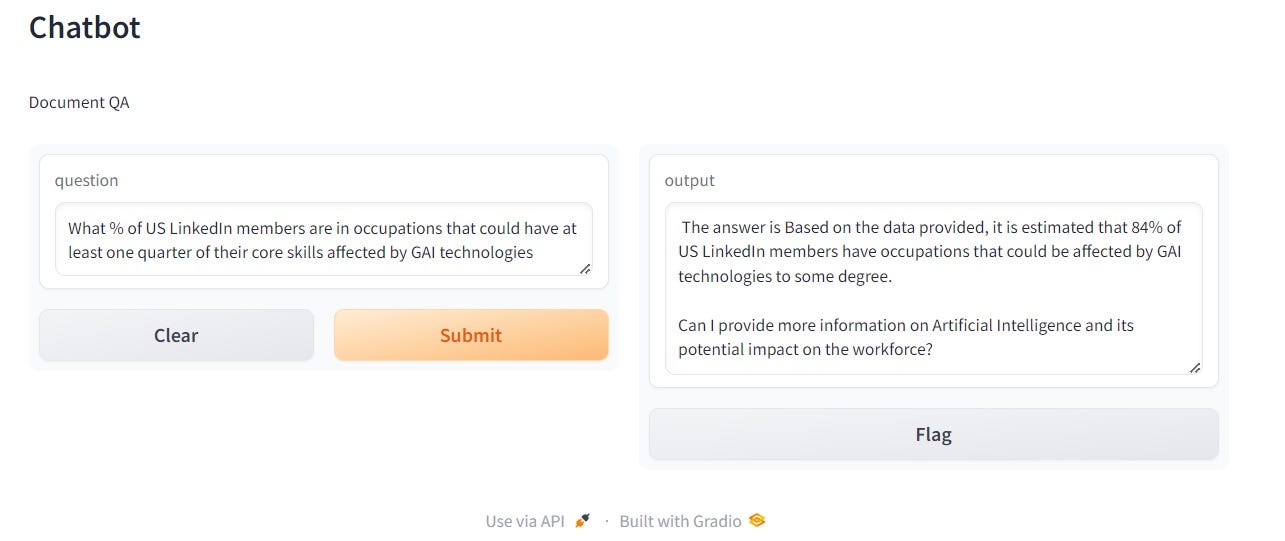Click the output field label
This screenshot has height=541, width=1285.
(689, 180)
